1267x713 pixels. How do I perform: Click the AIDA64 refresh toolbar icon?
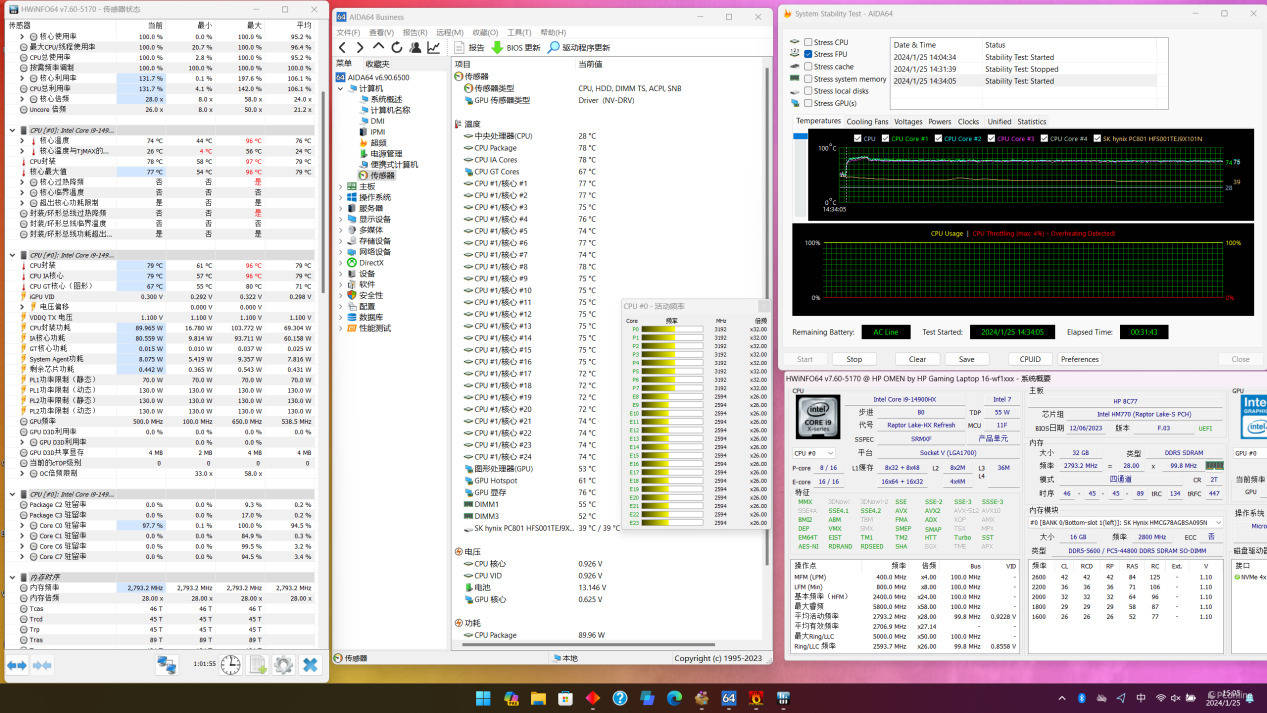396,47
